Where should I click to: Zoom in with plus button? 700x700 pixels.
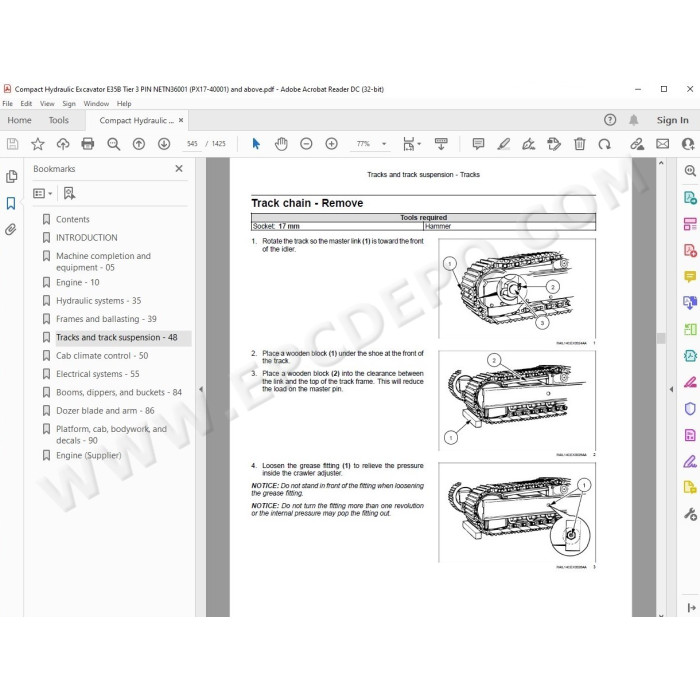[x=331, y=144]
